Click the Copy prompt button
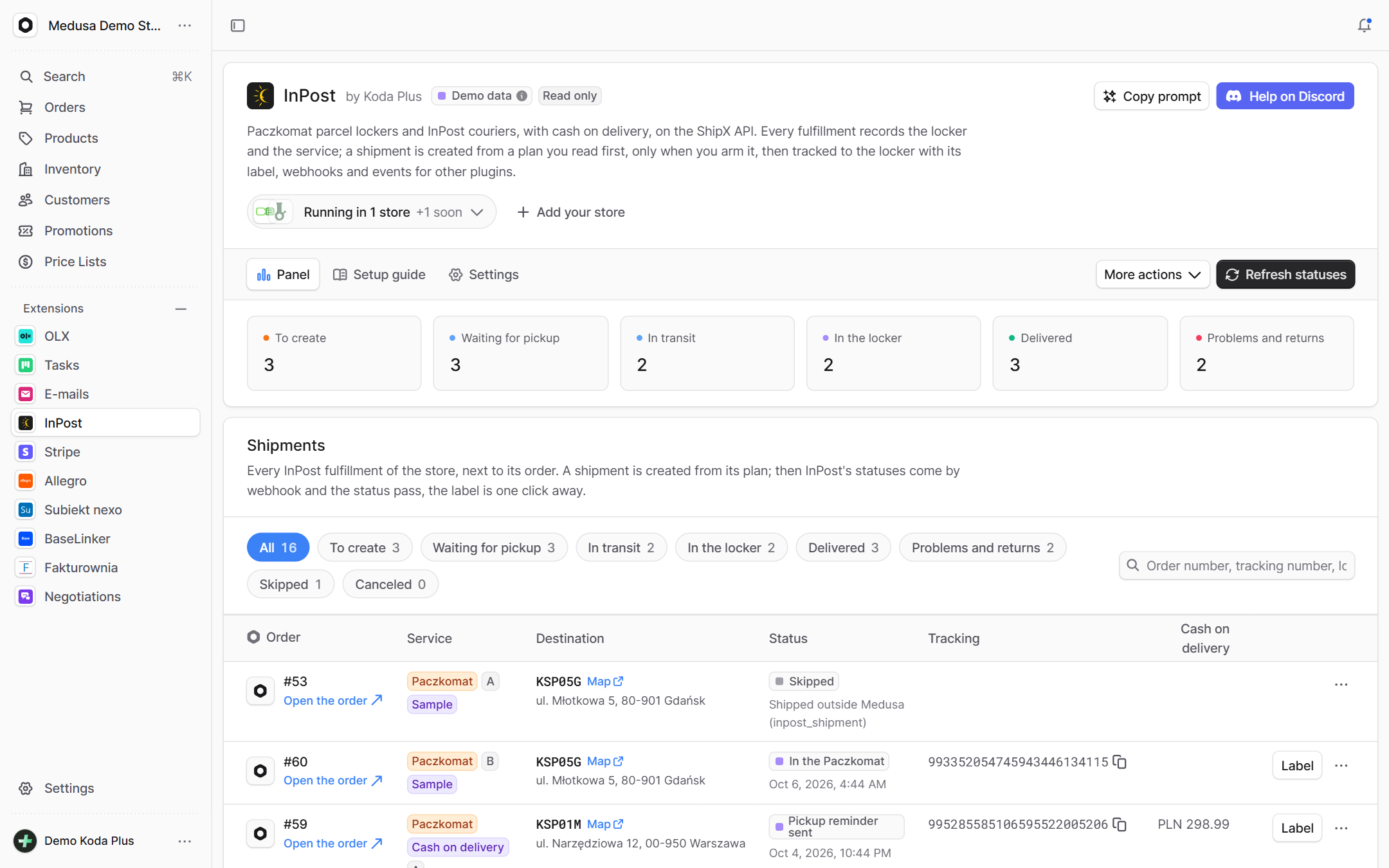This screenshot has width=1389, height=868. pyautogui.click(x=1152, y=96)
